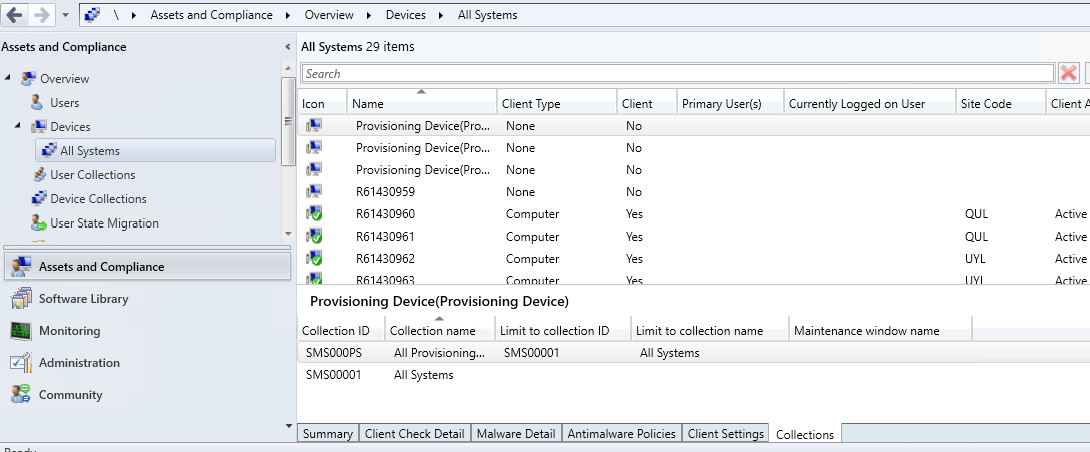
Task: Switch to the Summary tab
Action: click(327, 433)
